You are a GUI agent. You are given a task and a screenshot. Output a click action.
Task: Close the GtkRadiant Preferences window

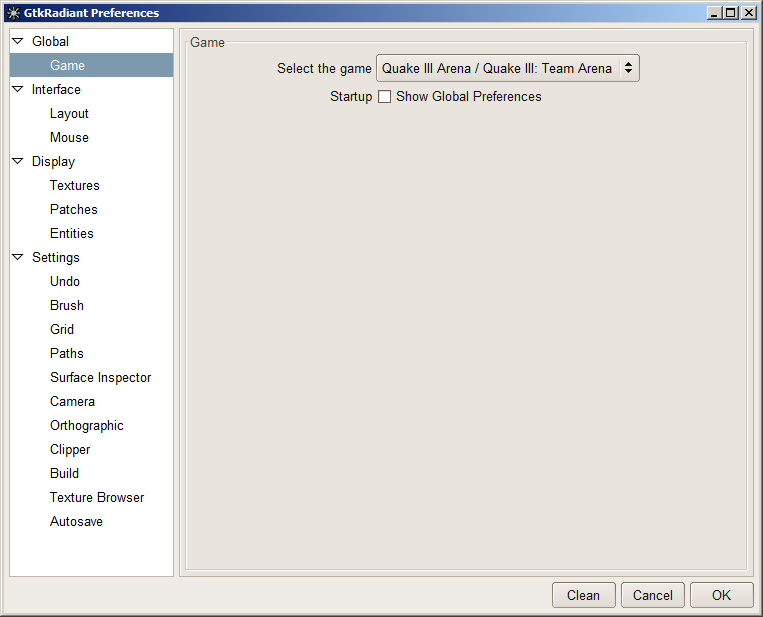click(x=748, y=13)
